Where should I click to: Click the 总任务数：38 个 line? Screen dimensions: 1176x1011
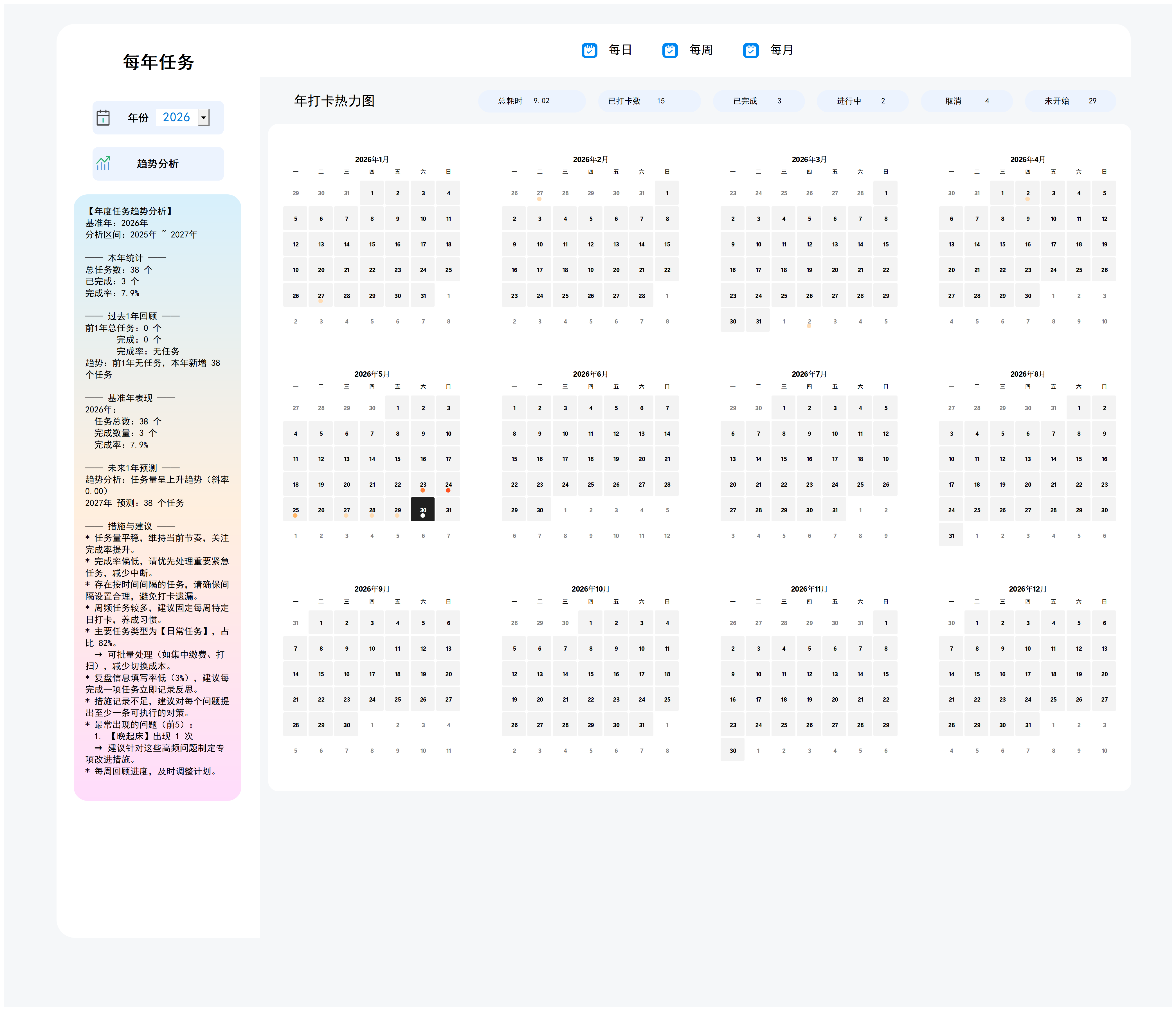[119, 270]
